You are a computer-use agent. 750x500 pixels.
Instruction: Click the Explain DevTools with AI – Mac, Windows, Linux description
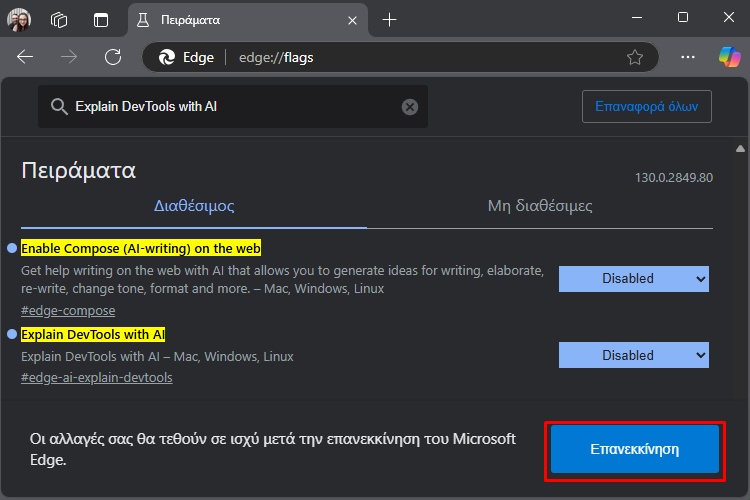click(157, 356)
